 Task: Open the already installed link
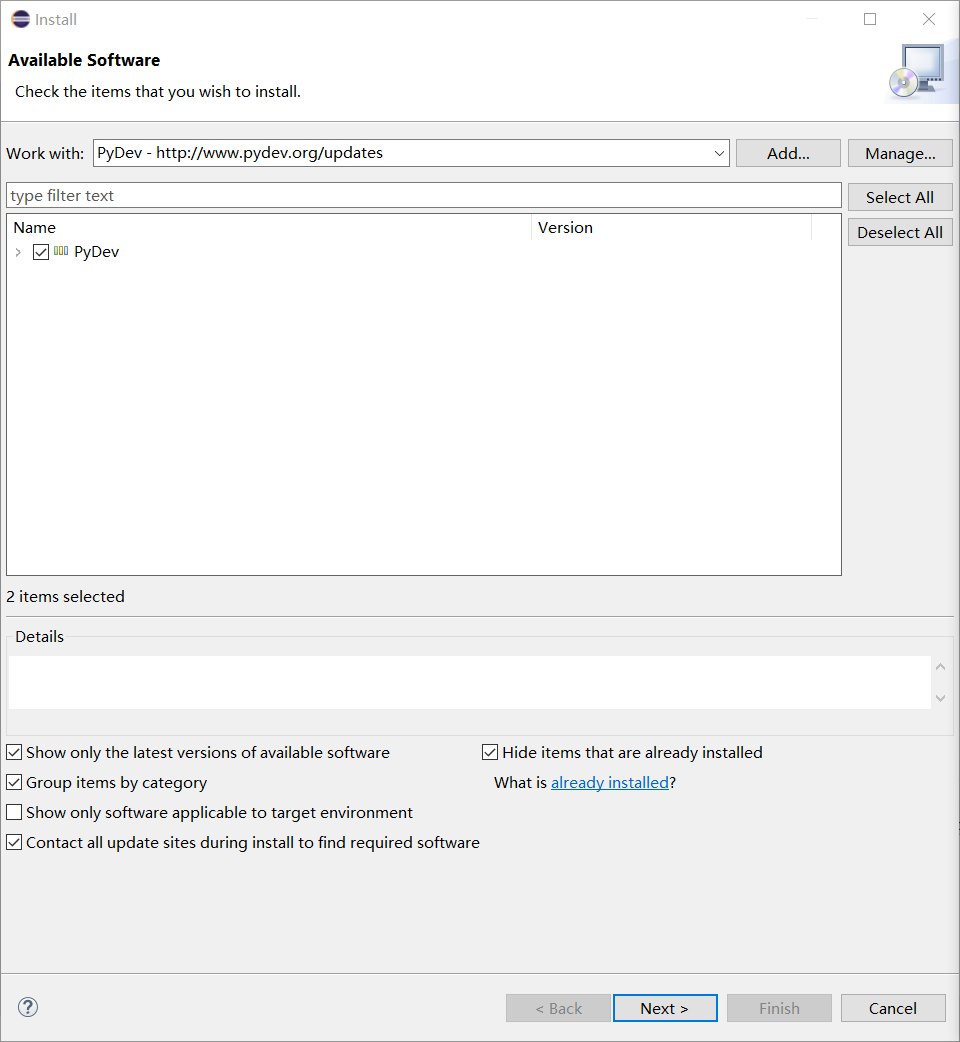click(610, 782)
